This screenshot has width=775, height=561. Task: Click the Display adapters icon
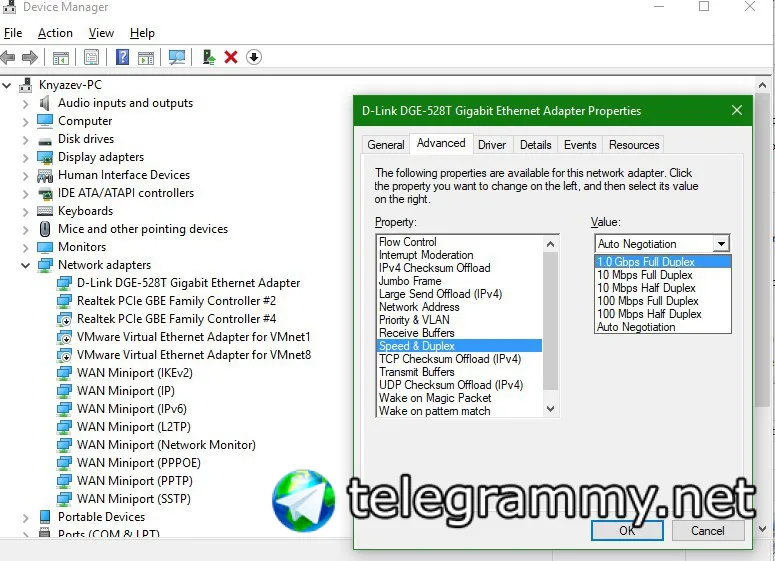pyautogui.click(x=45, y=157)
